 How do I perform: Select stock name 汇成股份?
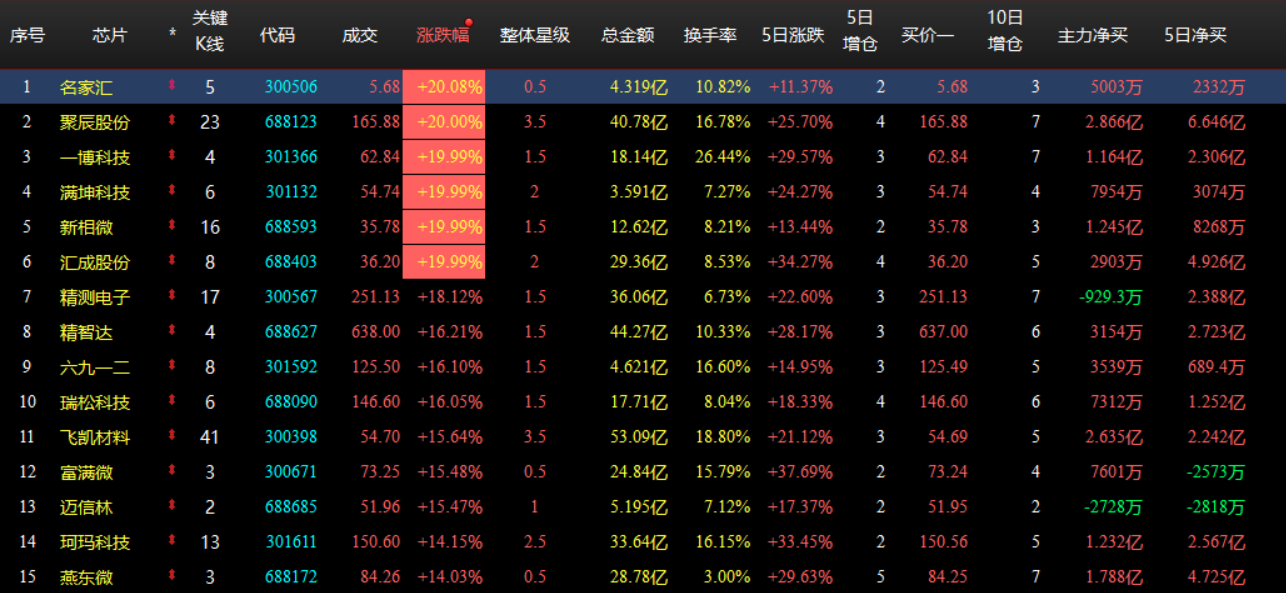click(95, 262)
